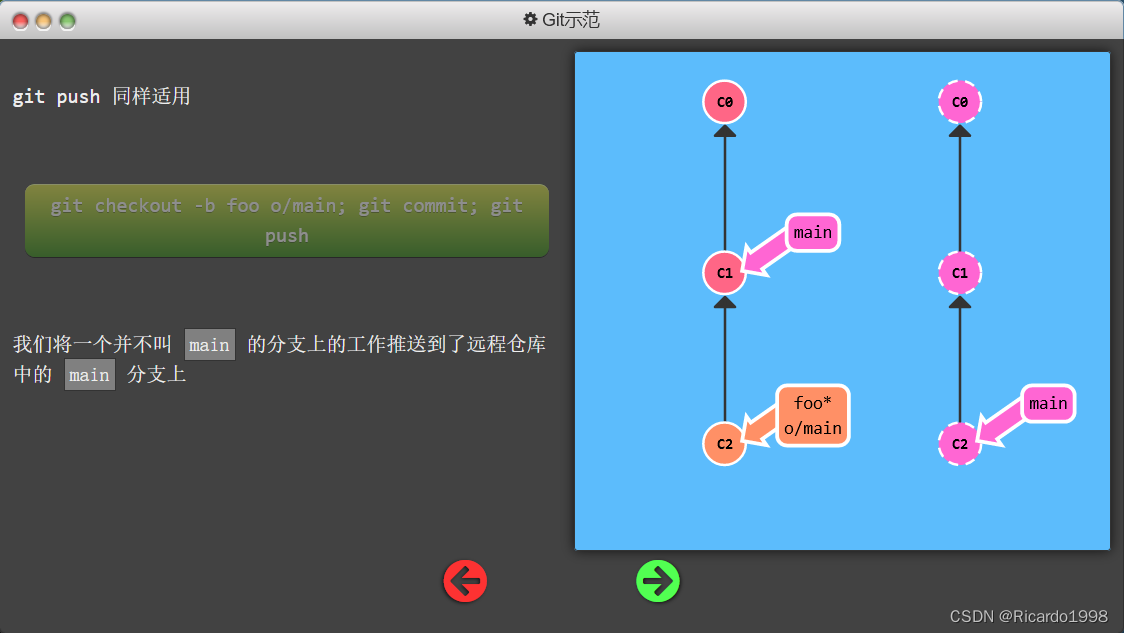Click text '我们将一个并不叫'
The height and width of the screenshot is (633, 1124).
tap(92, 344)
